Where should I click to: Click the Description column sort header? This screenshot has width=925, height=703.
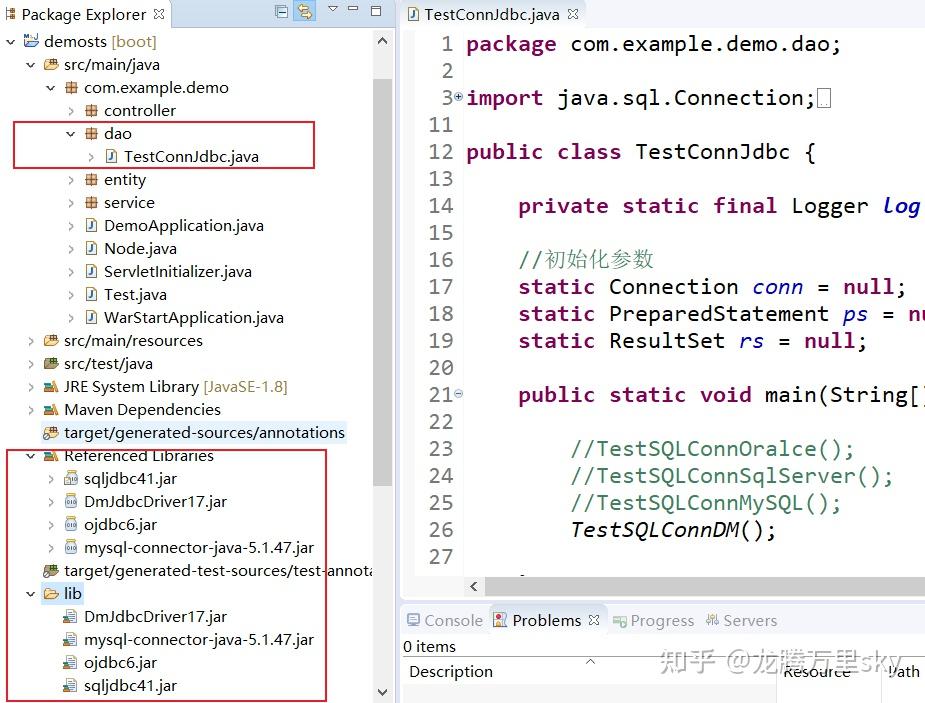[450, 671]
